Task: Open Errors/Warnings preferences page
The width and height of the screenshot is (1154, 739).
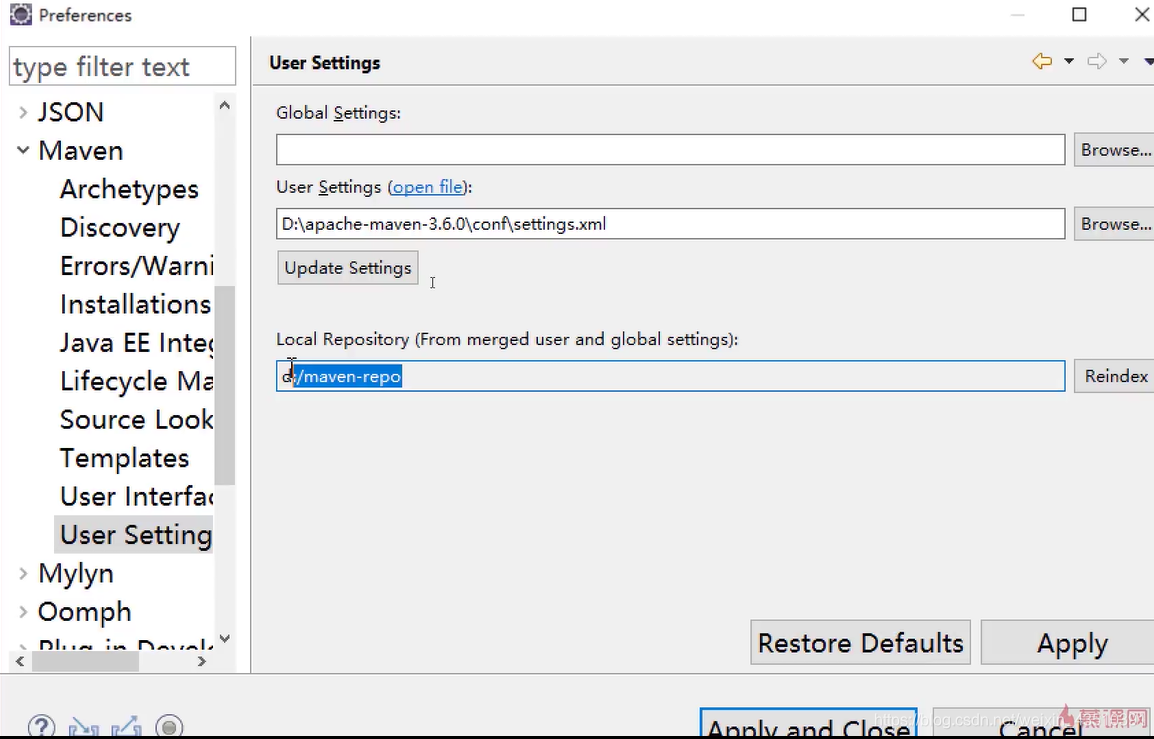Action: pyautogui.click(x=136, y=266)
